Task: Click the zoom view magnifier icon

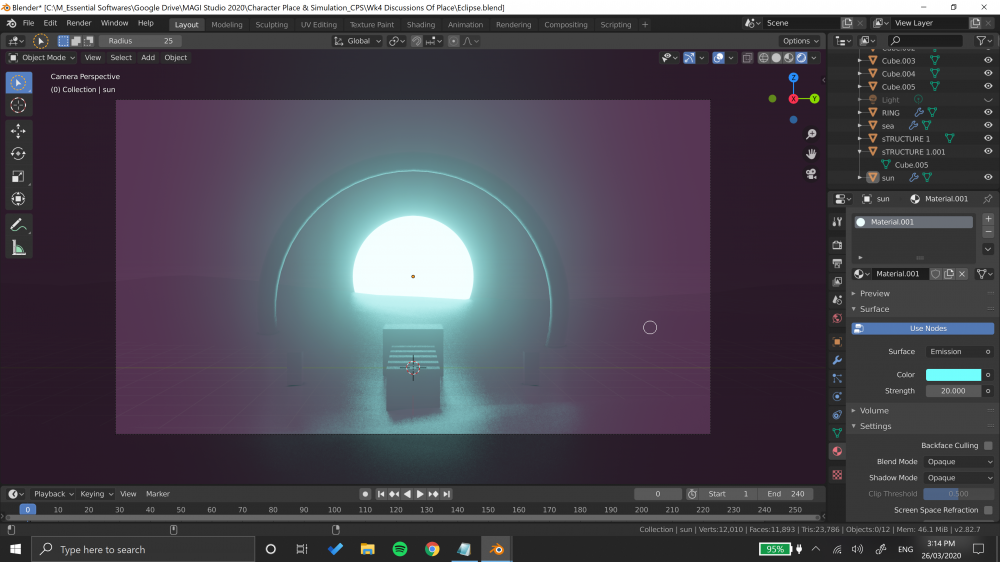Action: 811,134
